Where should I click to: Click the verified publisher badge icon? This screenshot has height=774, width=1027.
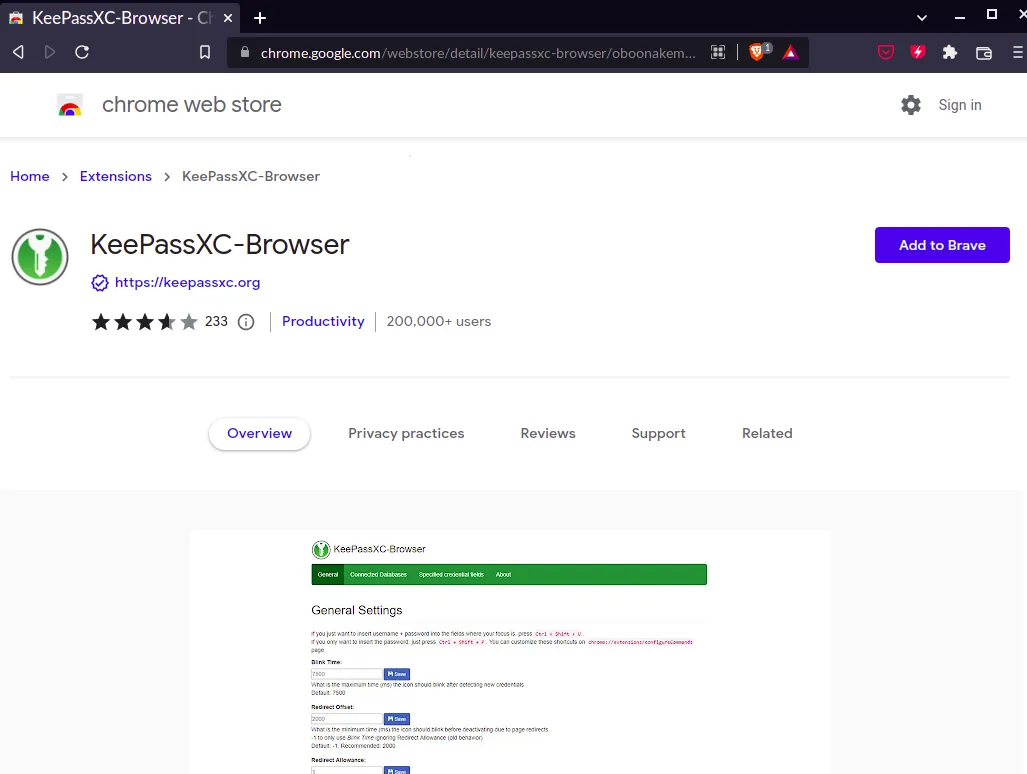[x=100, y=282]
